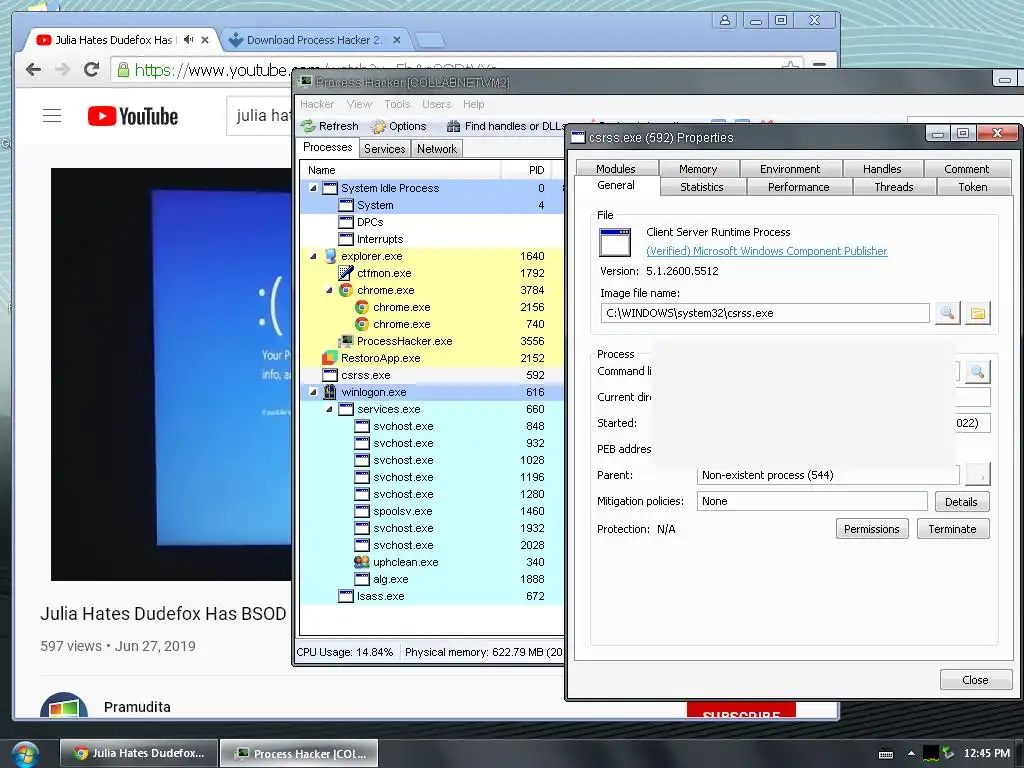Click Pramudita channel avatar
The width and height of the screenshot is (1024, 768).
point(64,707)
